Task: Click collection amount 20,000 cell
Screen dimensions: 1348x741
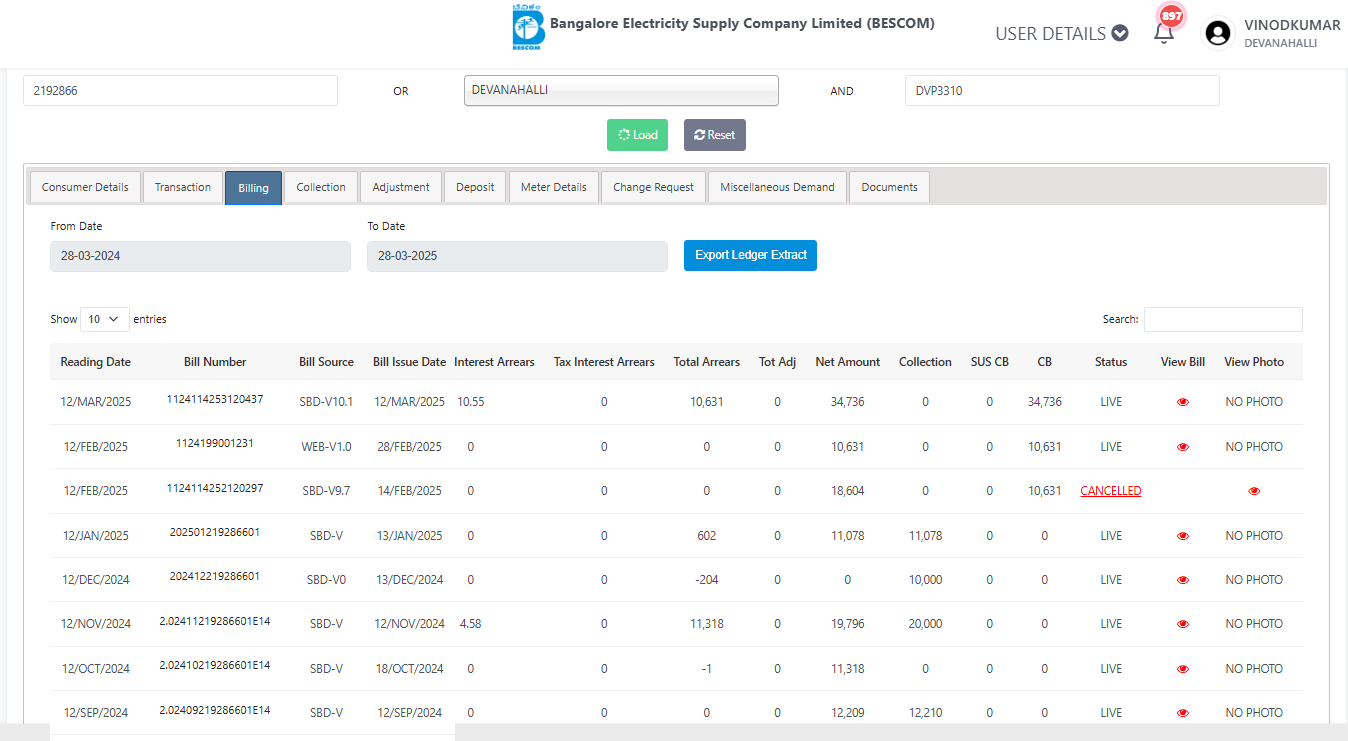Action: tap(925, 624)
